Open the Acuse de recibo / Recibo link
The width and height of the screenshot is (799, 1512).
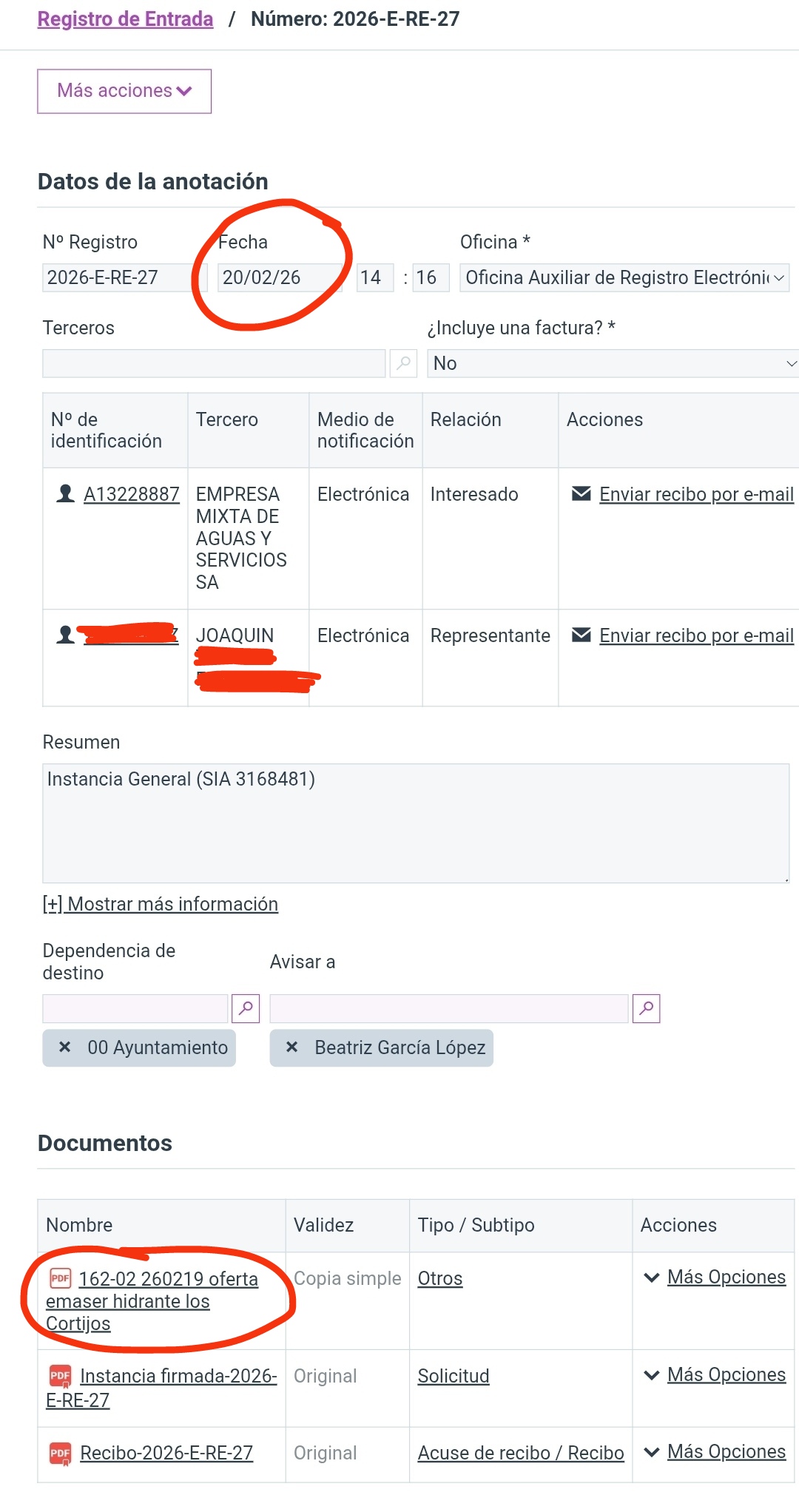pyautogui.click(x=520, y=1454)
